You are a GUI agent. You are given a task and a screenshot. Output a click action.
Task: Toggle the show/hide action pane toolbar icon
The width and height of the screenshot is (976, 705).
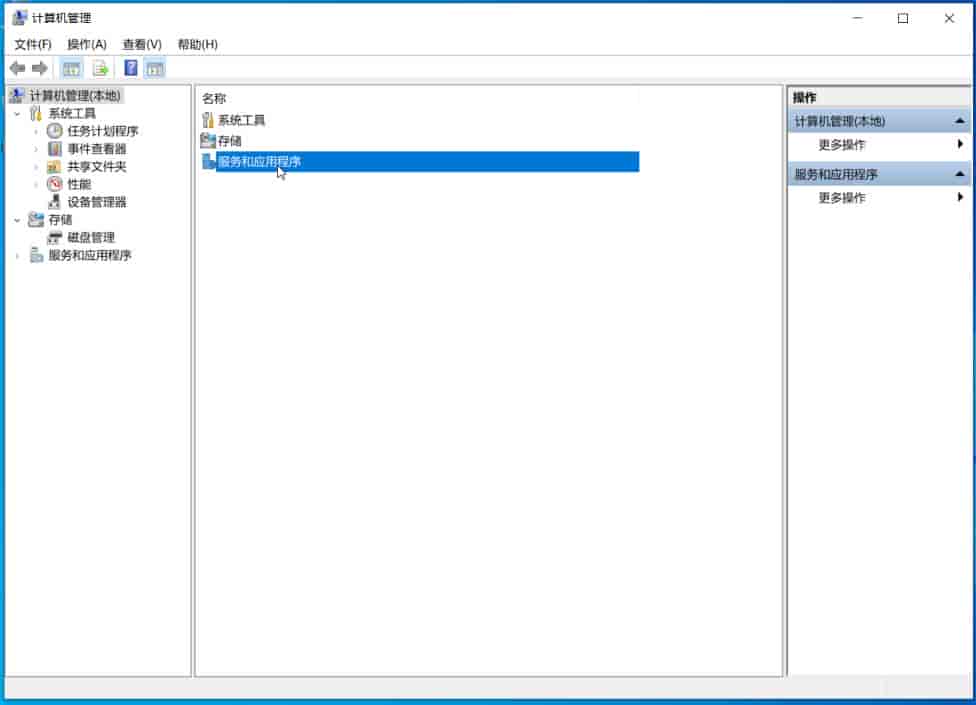[x=155, y=68]
